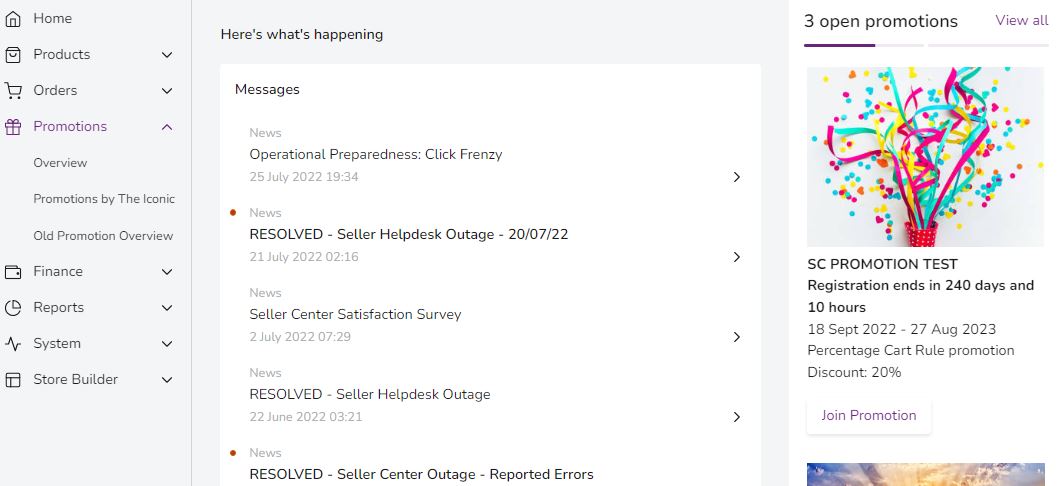Click the Home house icon
This screenshot has height=486, width=1060.
pos(13,19)
